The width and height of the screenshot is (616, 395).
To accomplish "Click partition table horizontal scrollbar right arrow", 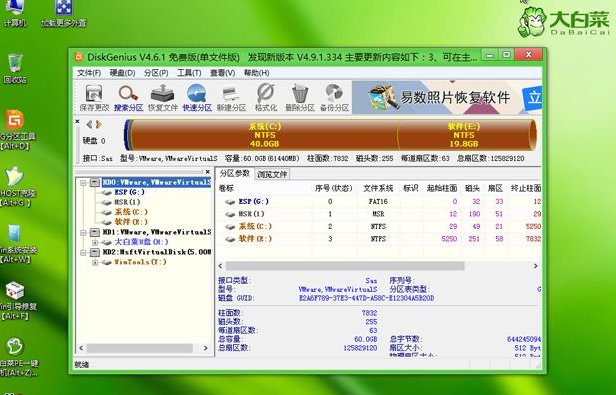I will 535,266.
